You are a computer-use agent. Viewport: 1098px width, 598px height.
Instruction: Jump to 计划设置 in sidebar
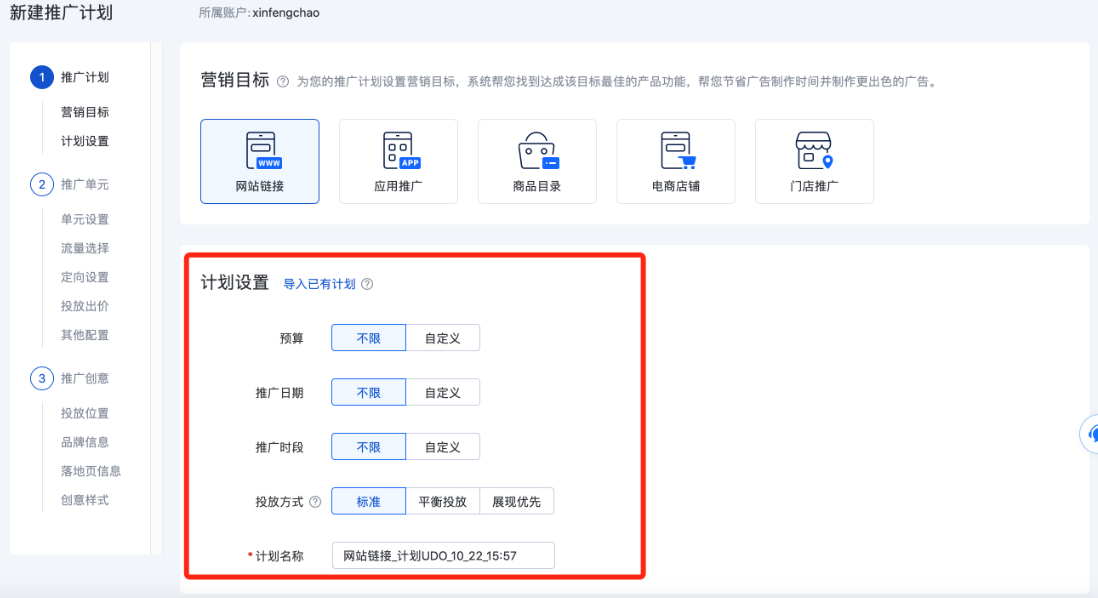click(x=85, y=141)
